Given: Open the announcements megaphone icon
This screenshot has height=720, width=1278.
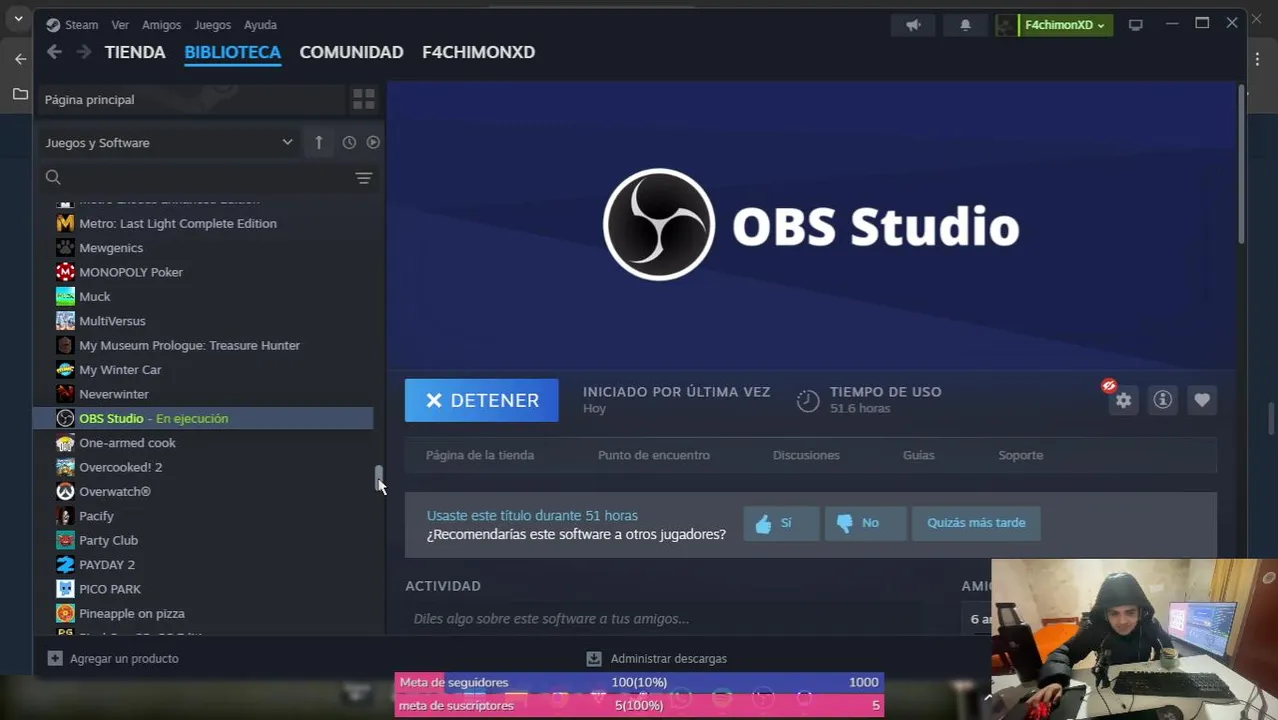Looking at the screenshot, I should click(913, 25).
